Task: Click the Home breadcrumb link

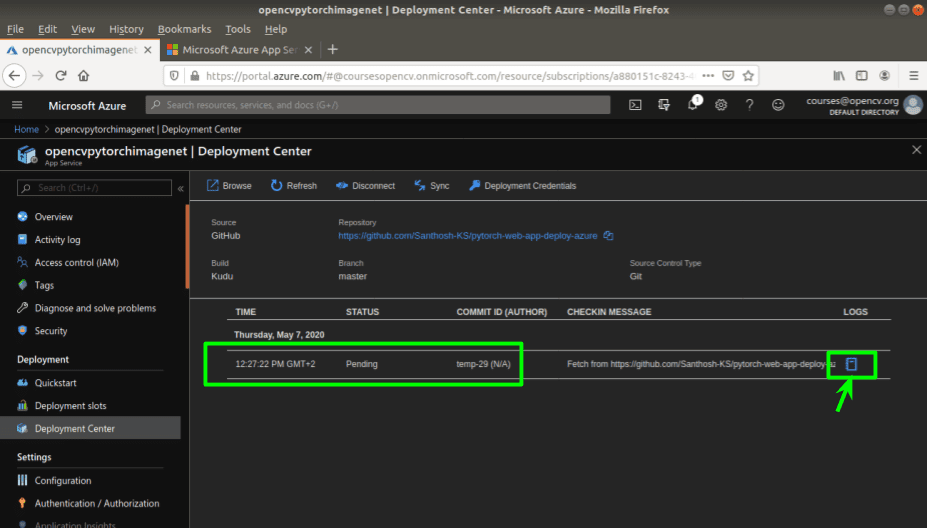Action: tap(27, 129)
